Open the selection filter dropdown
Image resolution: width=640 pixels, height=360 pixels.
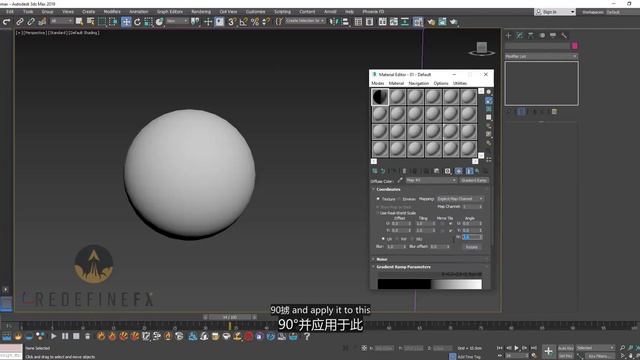(61, 21)
